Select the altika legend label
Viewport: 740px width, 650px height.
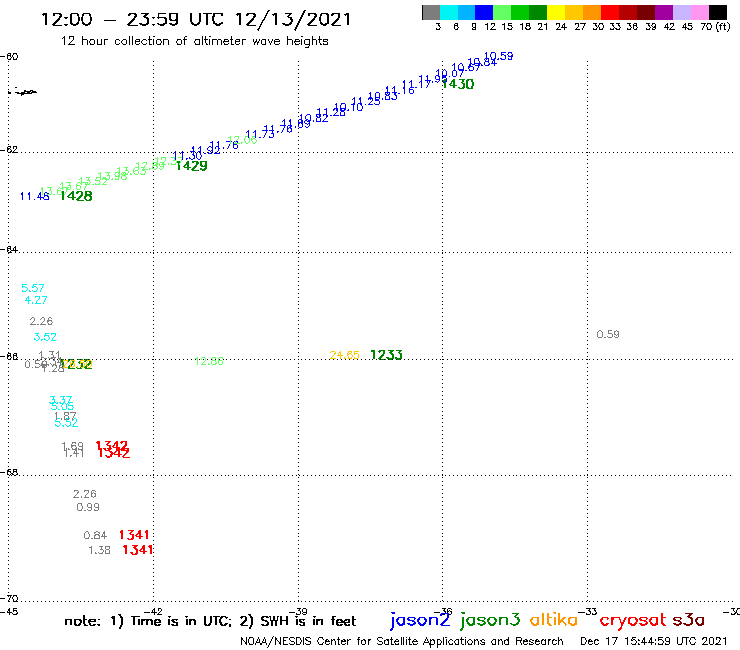tap(554, 619)
